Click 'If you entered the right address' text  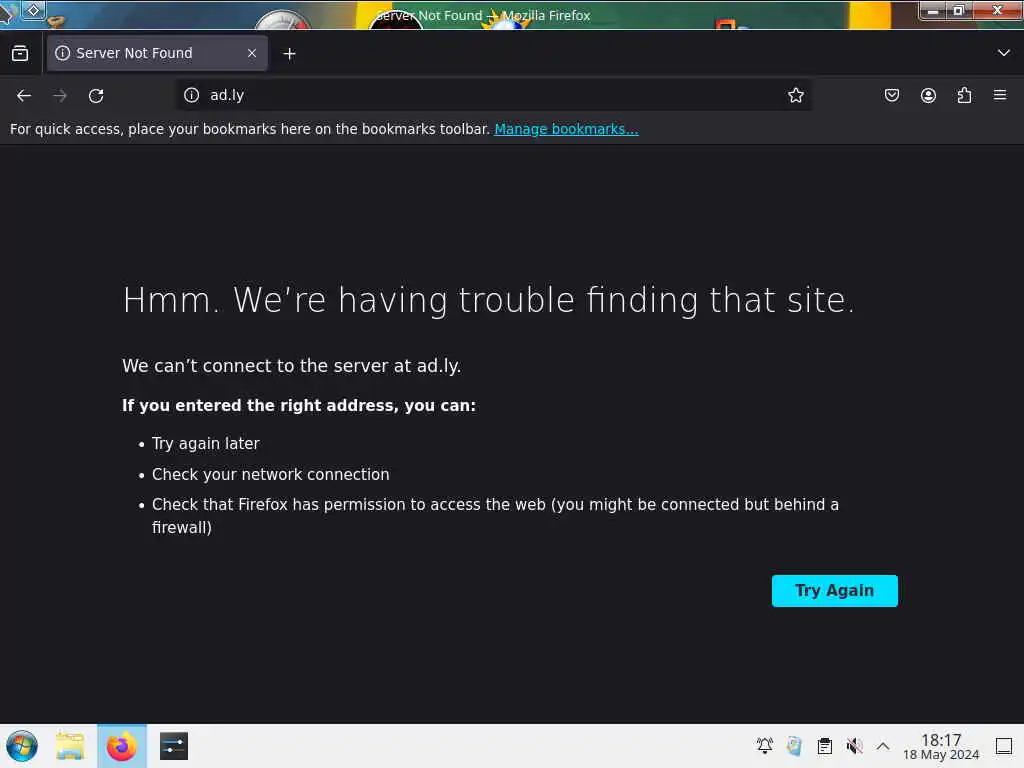tap(299, 406)
